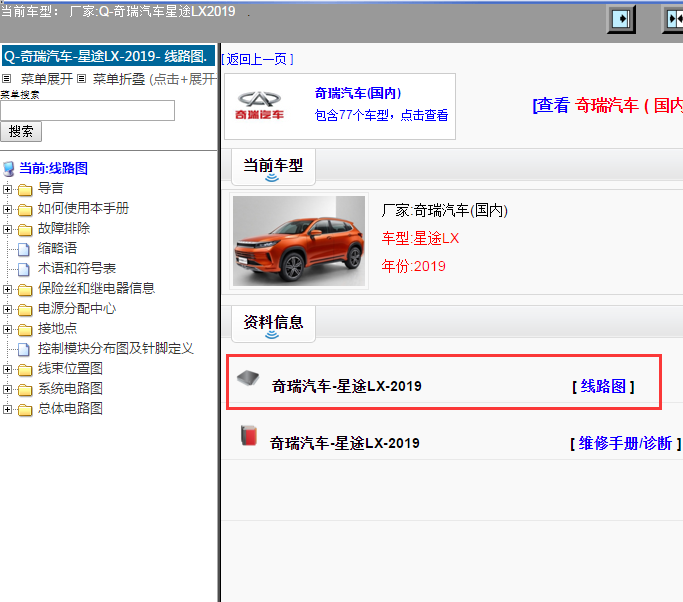Screen dimensions: 683x602
Task: Select the 故障排除 tree label
Action: [64, 228]
